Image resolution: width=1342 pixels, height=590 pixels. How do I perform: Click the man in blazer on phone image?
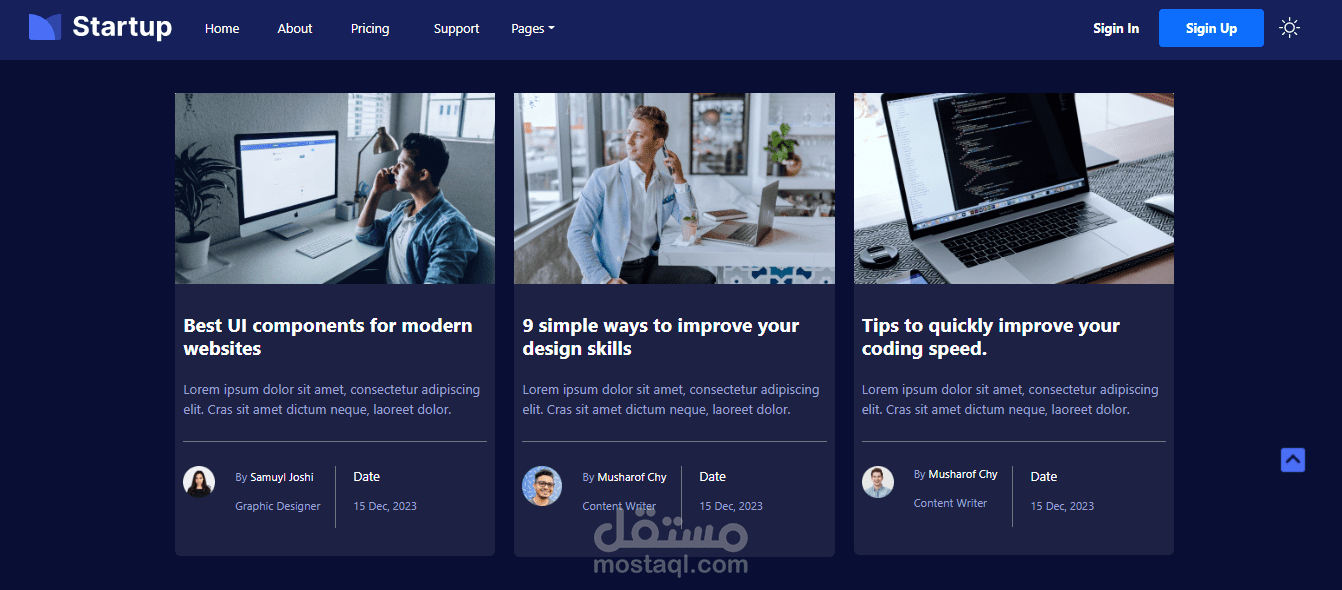click(674, 188)
